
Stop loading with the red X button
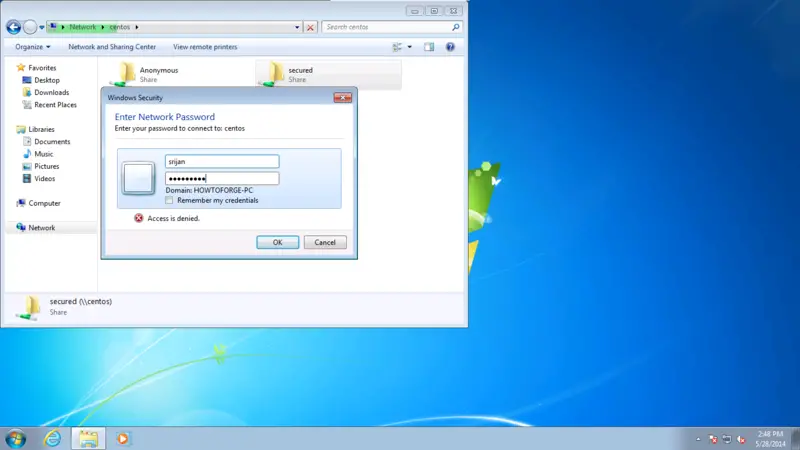tap(310, 28)
